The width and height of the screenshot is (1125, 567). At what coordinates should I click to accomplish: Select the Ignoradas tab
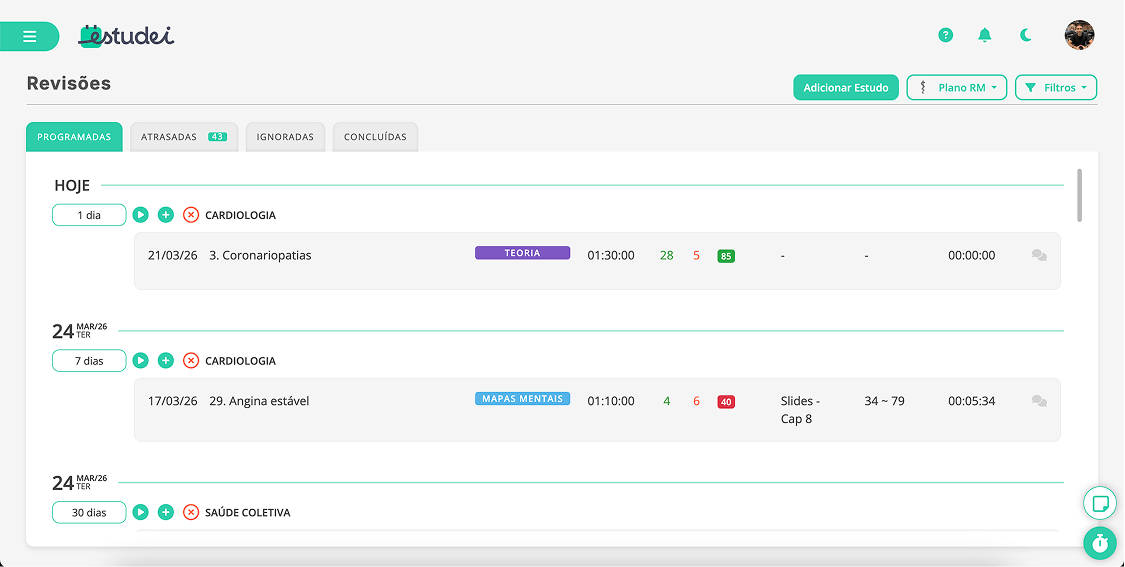(286, 137)
